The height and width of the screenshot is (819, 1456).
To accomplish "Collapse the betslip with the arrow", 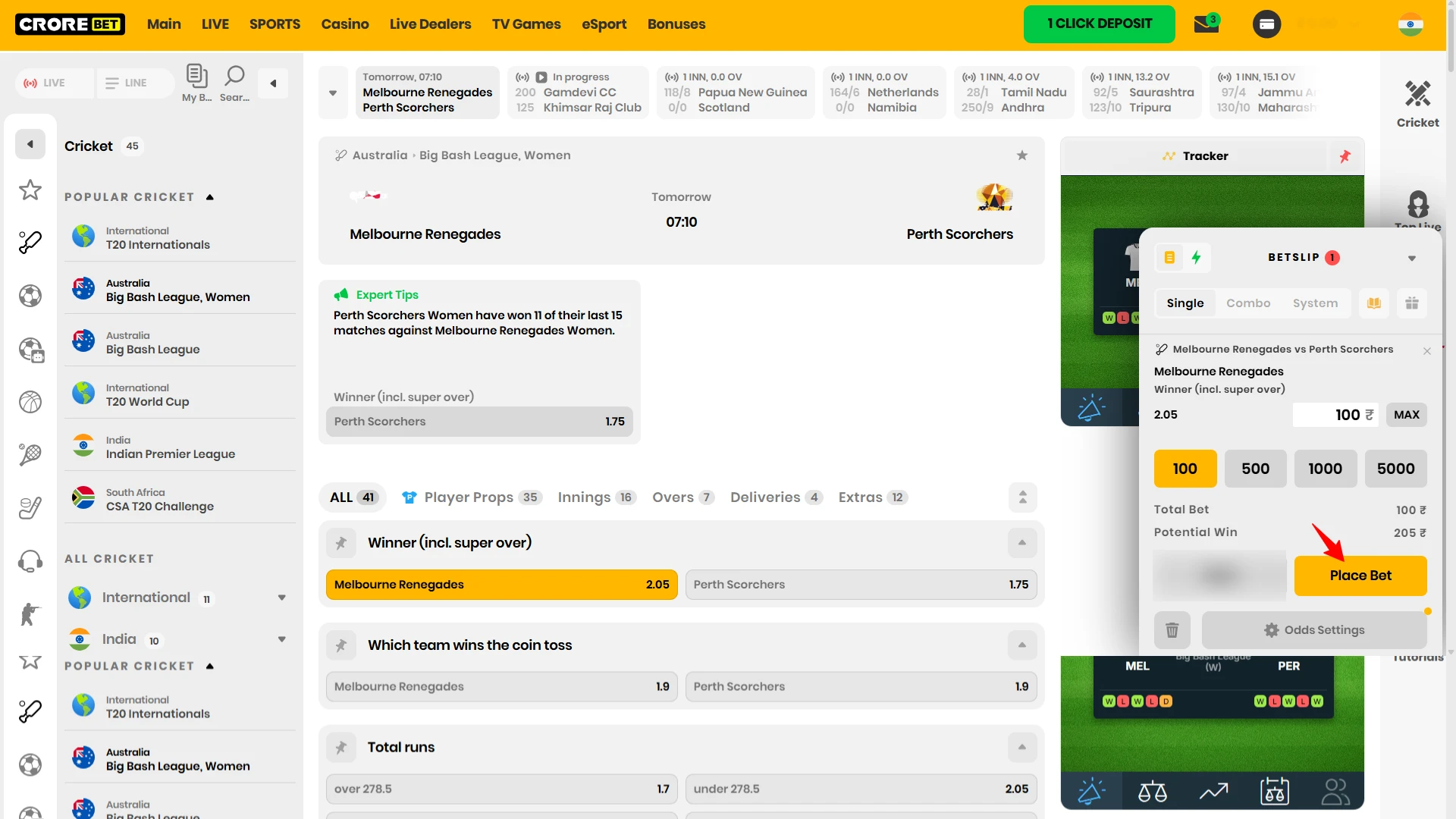I will [x=1412, y=258].
